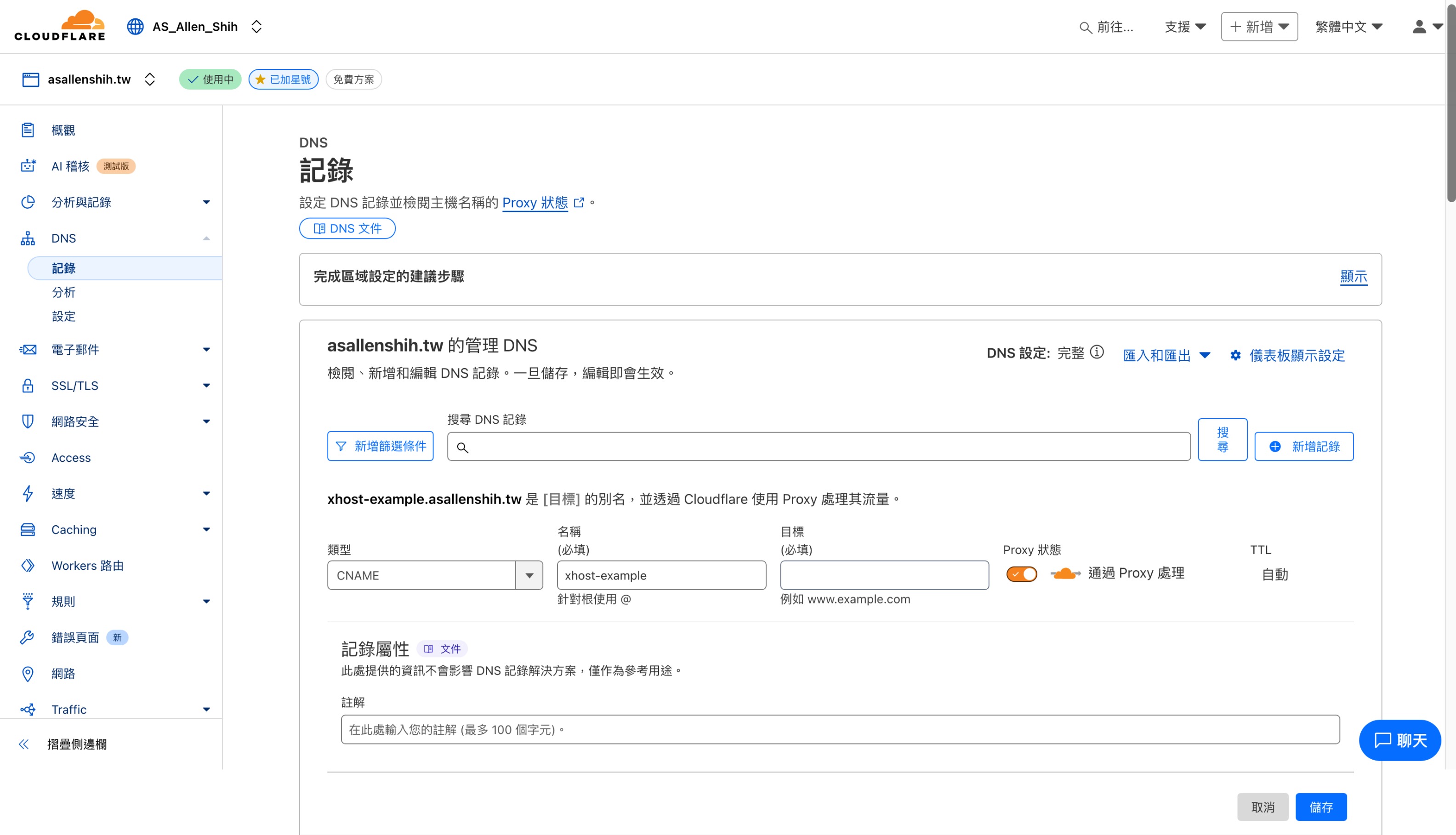Click the Caching storage icon
Image resolution: width=1456 pixels, height=835 pixels.
point(28,529)
